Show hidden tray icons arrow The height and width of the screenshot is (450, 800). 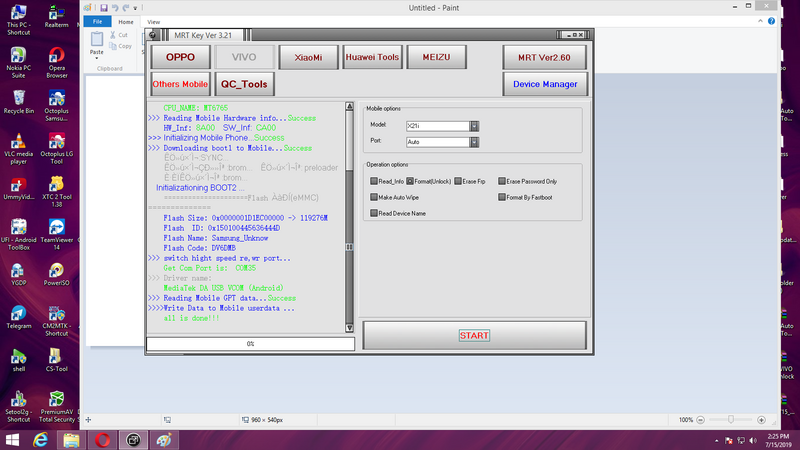pos(716,440)
